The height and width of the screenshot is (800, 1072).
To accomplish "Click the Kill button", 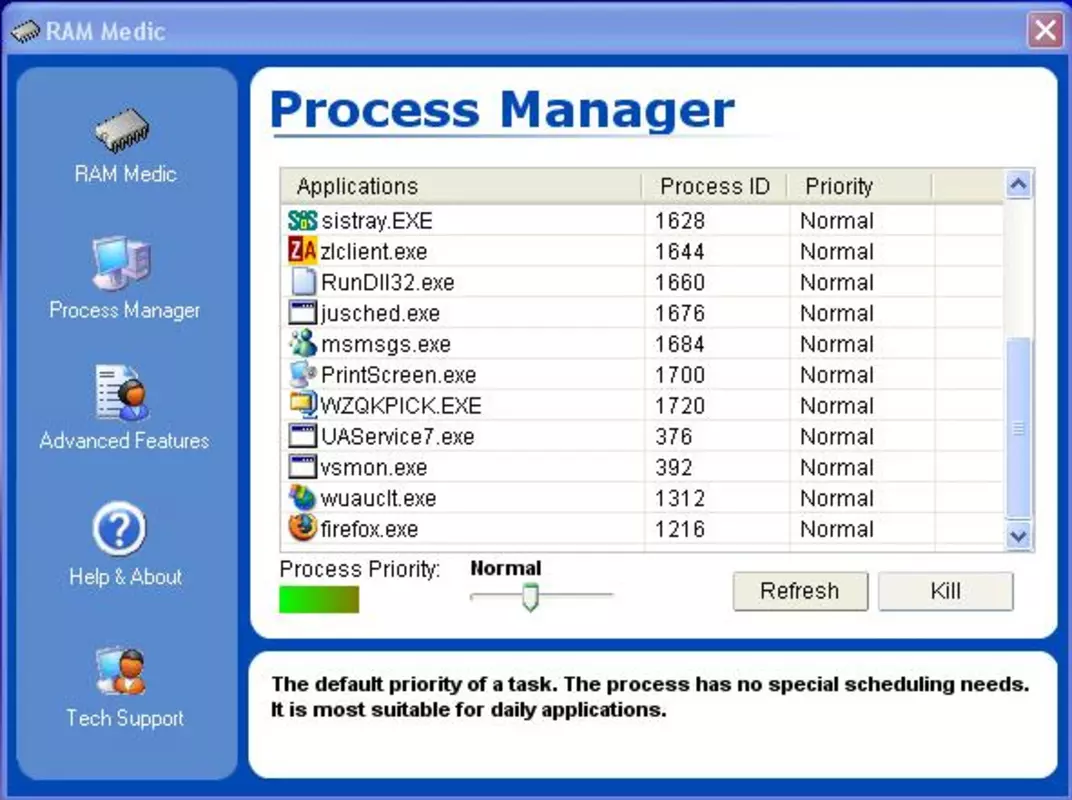I will [x=945, y=591].
